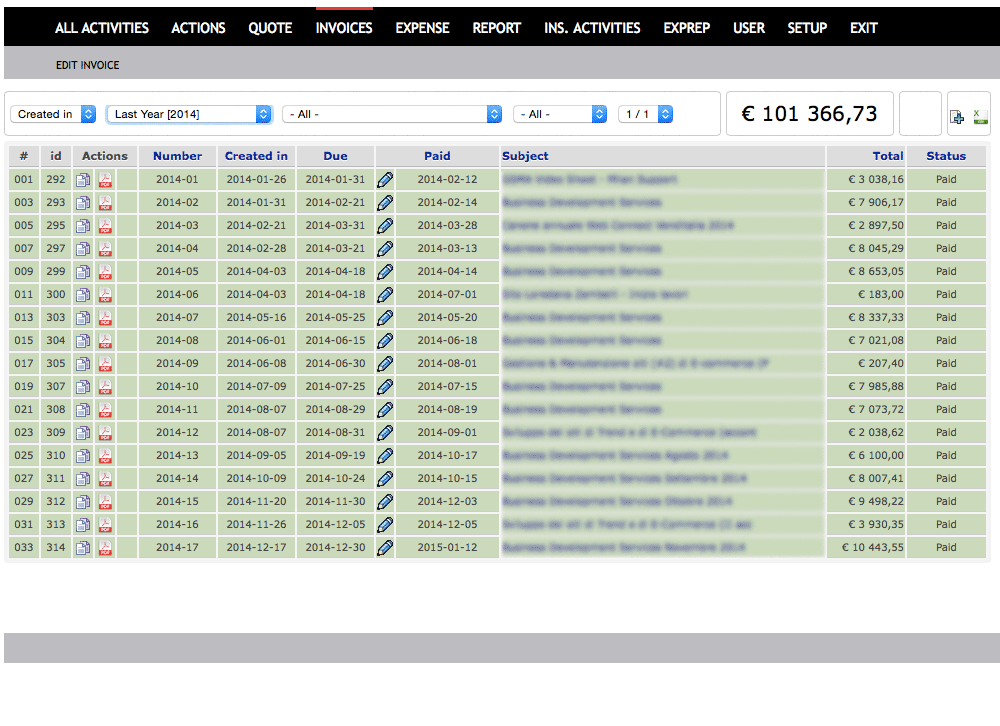Open the EXPENSE section

click(422, 28)
